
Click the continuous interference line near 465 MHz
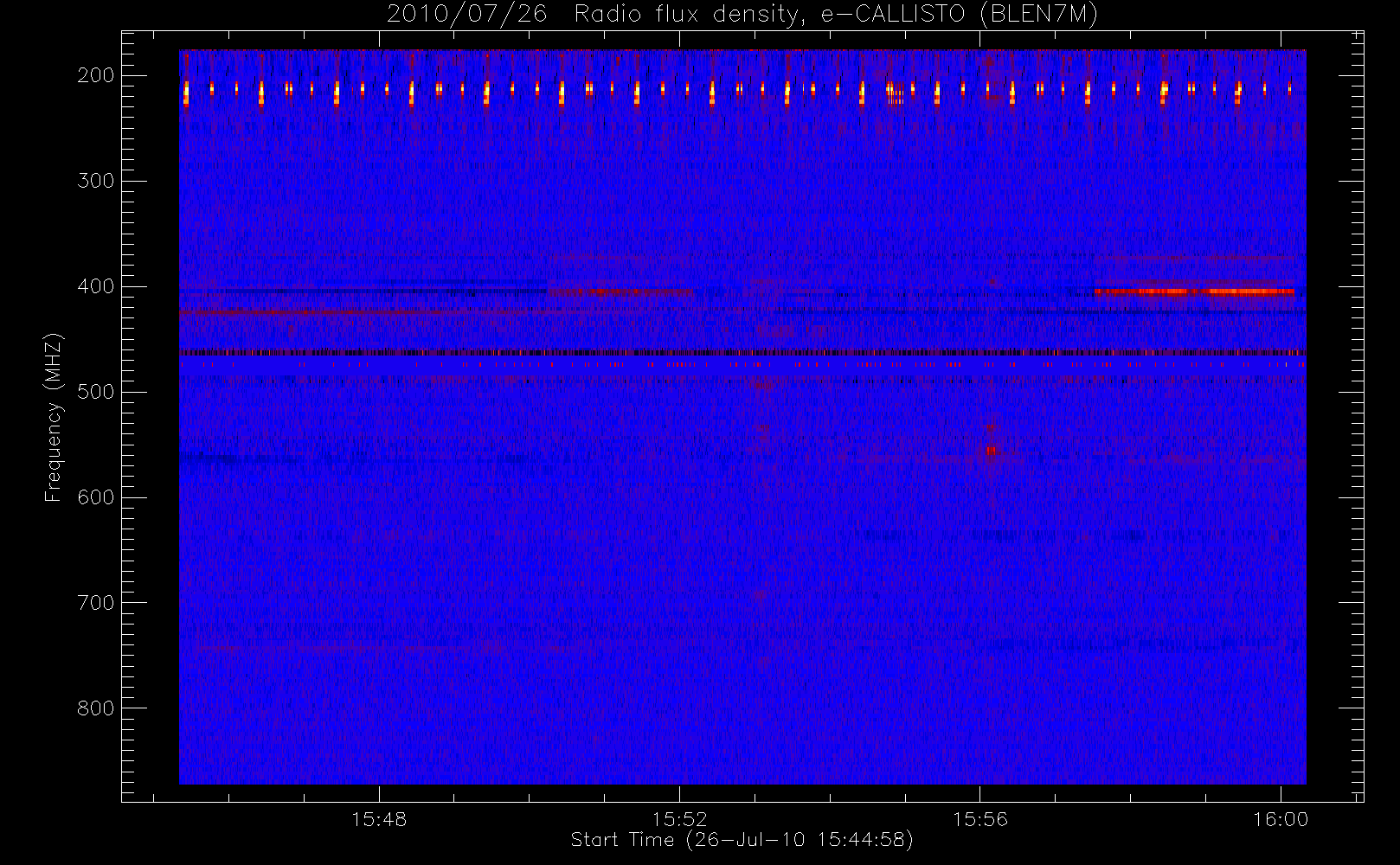click(x=742, y=352)
